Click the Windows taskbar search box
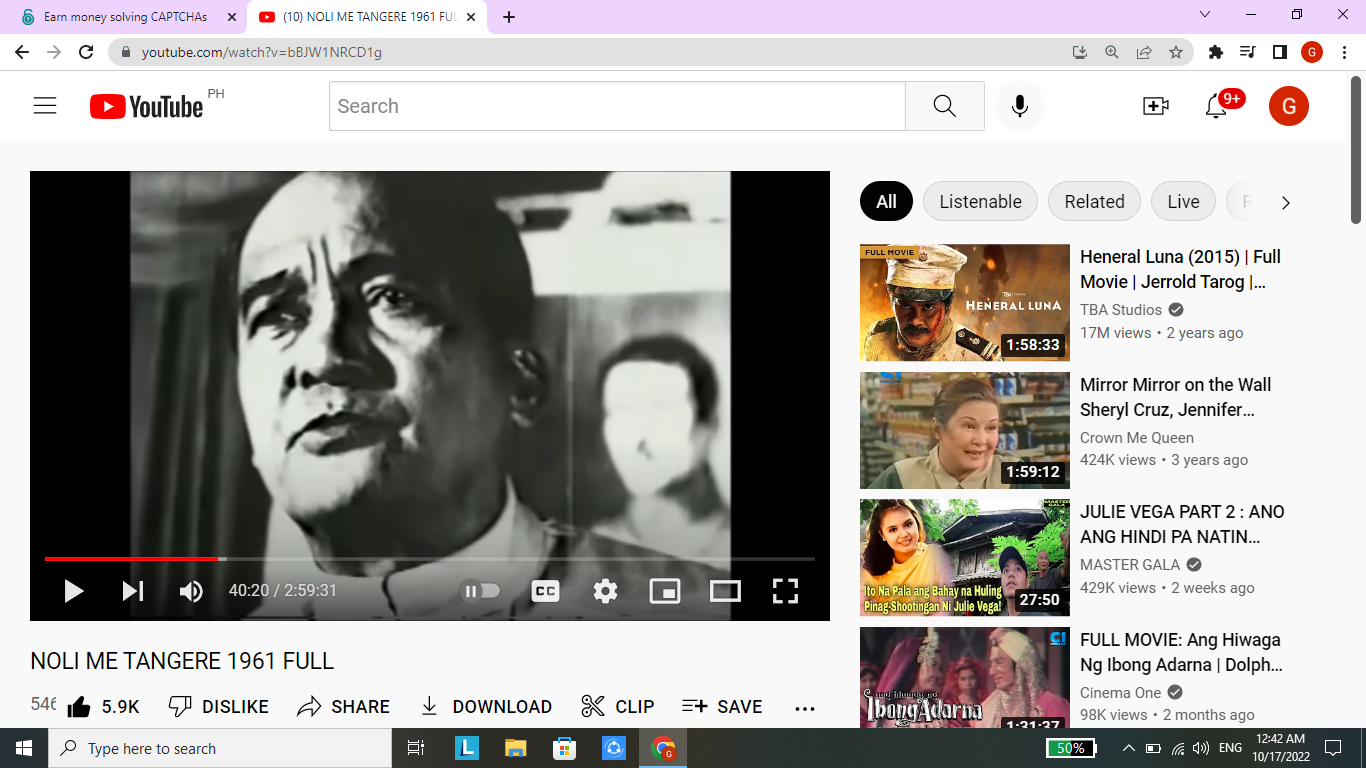 [220, 748]
